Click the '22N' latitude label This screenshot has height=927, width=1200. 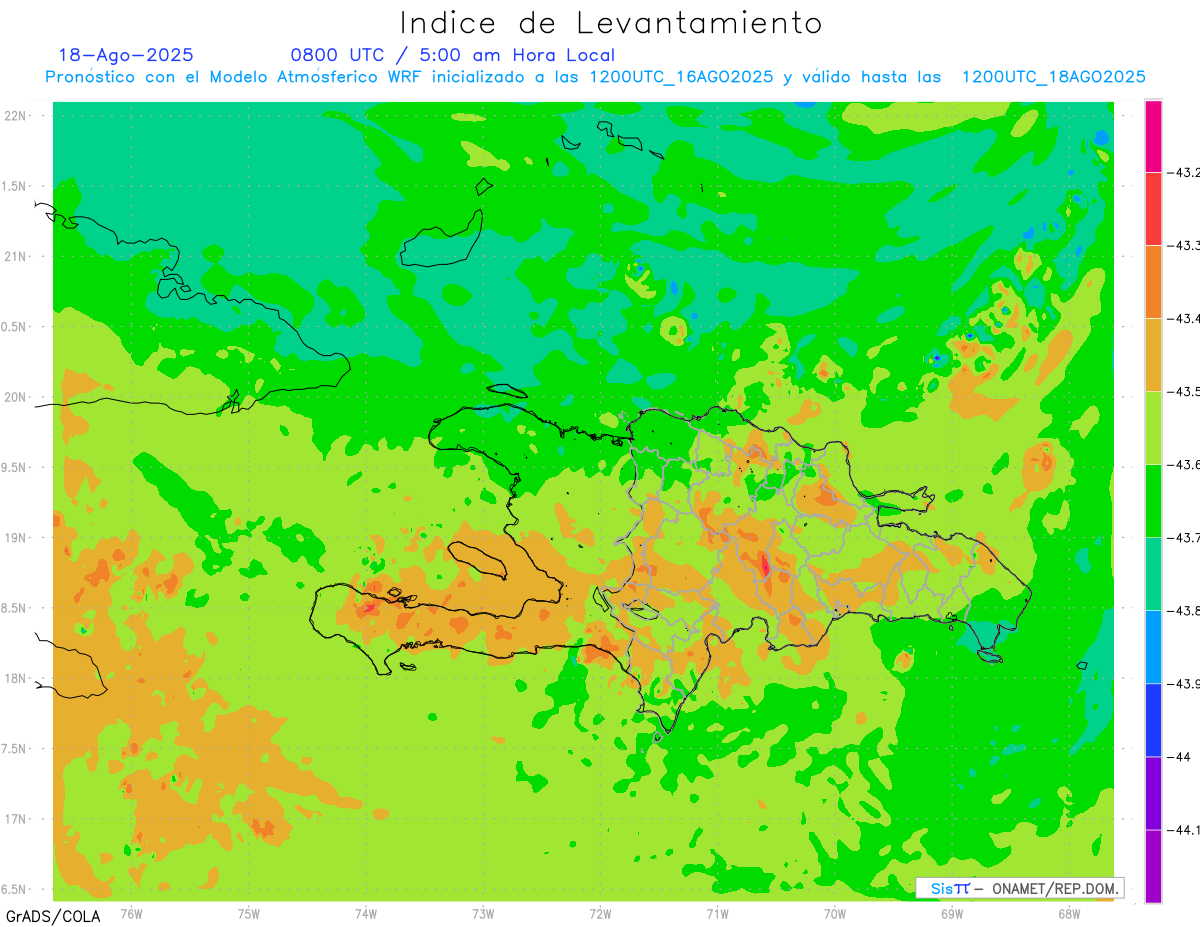pyautogui.click(x=16, y=115)
